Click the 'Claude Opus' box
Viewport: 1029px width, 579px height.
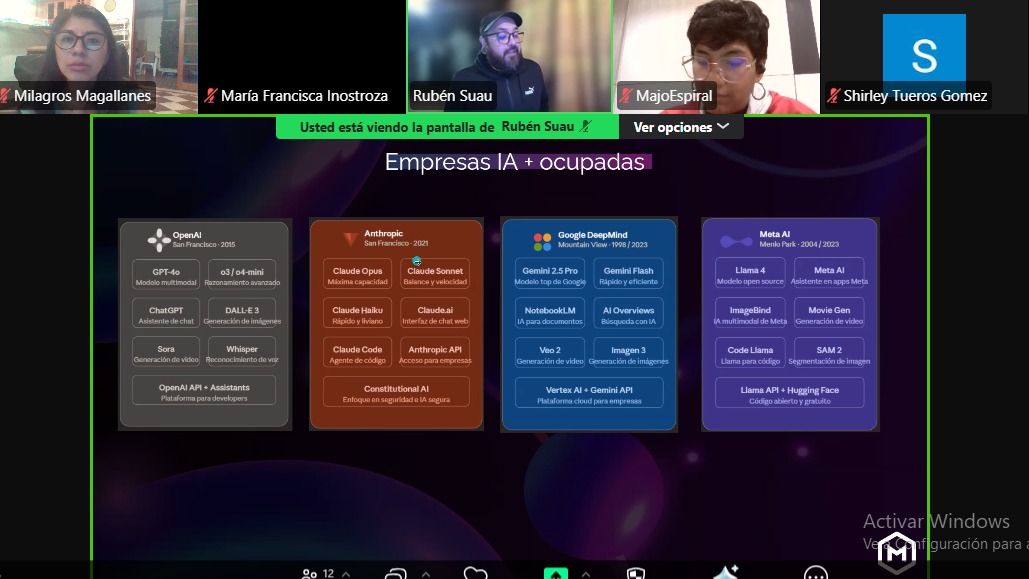[358, 275]
